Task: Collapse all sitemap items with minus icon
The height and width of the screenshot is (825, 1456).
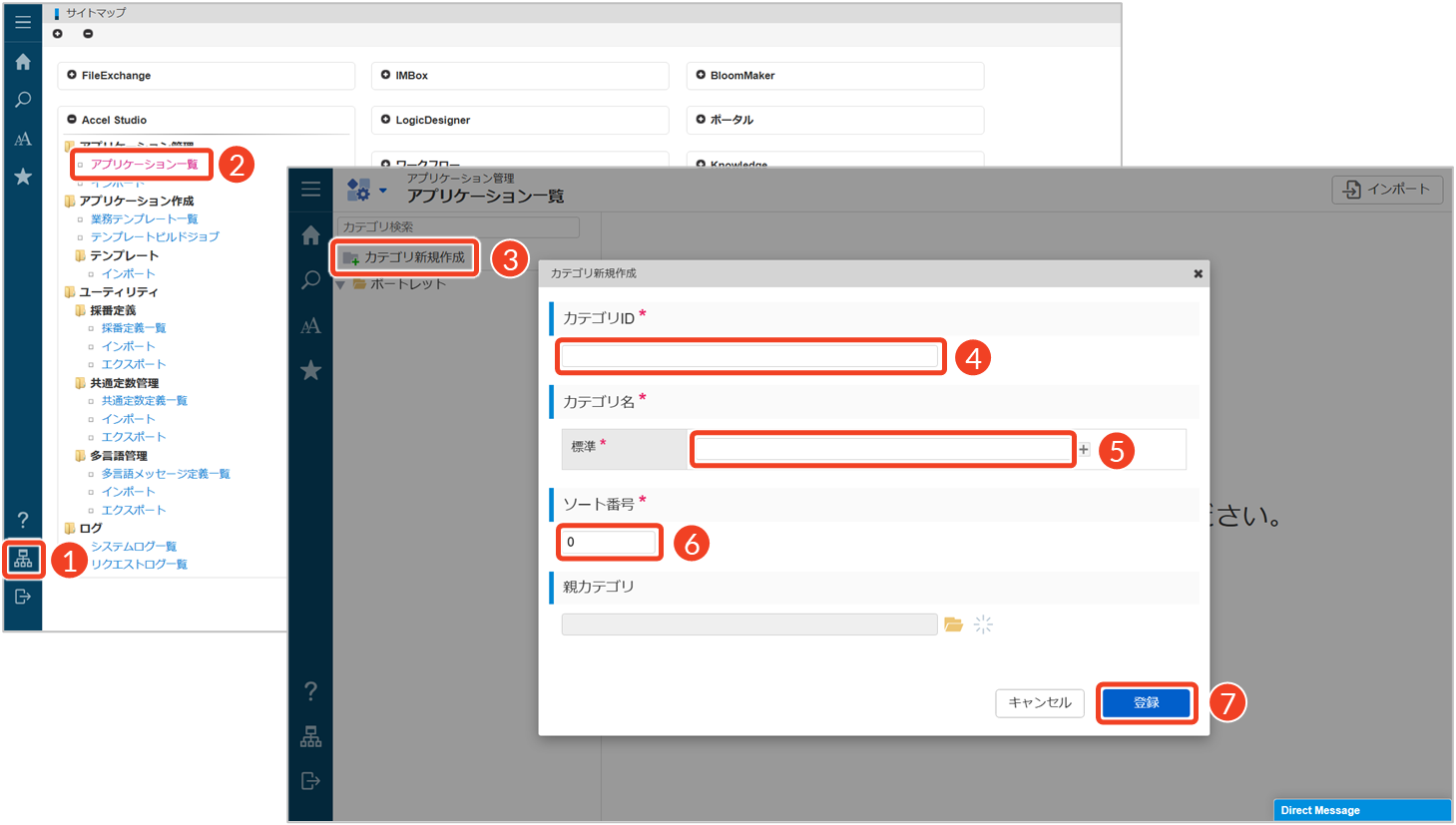Action: [88, 34]
